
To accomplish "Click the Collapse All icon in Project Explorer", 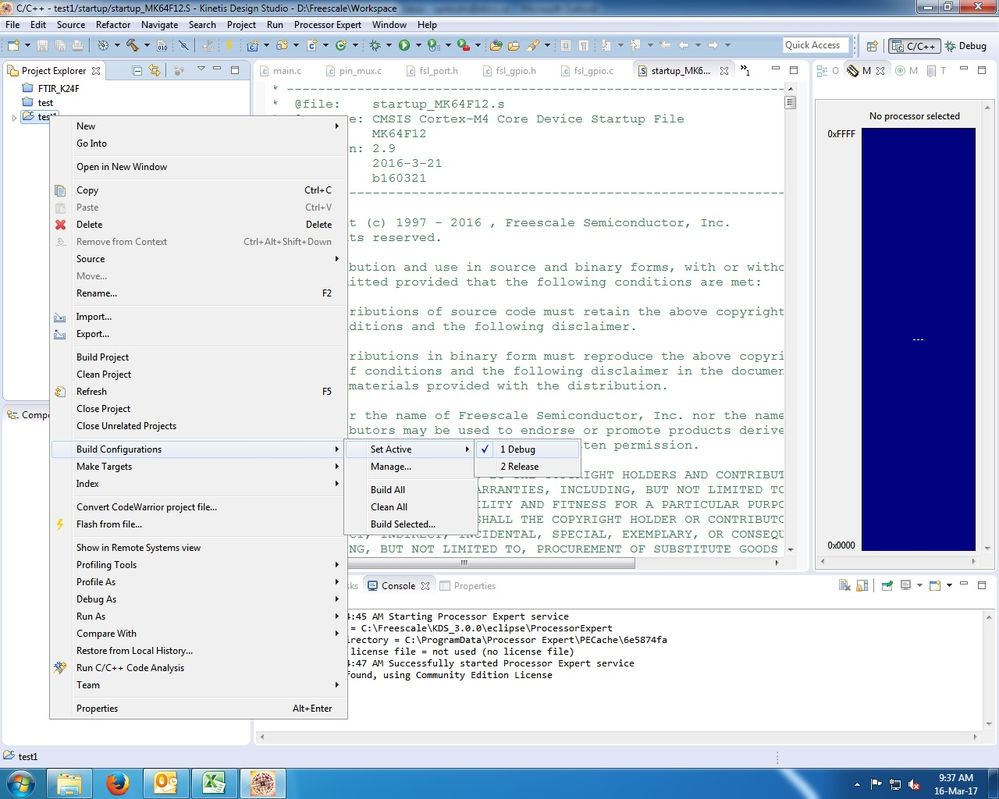I will [x=137, y=71].
